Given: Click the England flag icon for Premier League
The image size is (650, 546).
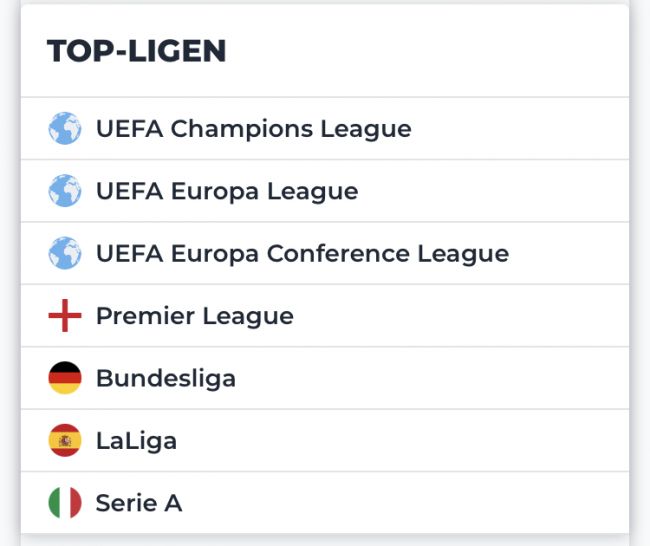Looking at the screenshot, I should 65,316.
